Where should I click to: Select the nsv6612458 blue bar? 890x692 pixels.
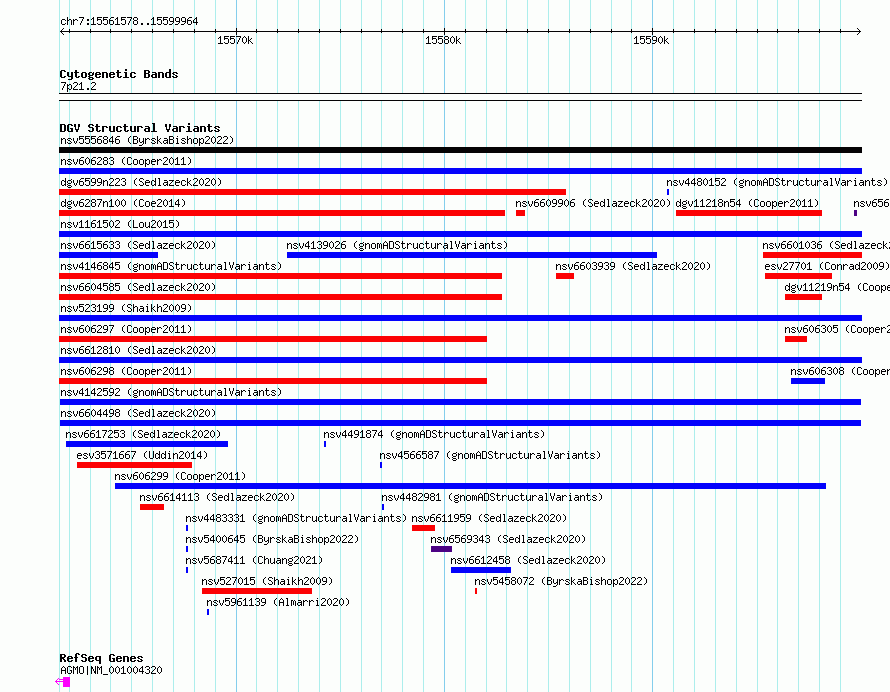click(x=481, y=570)
